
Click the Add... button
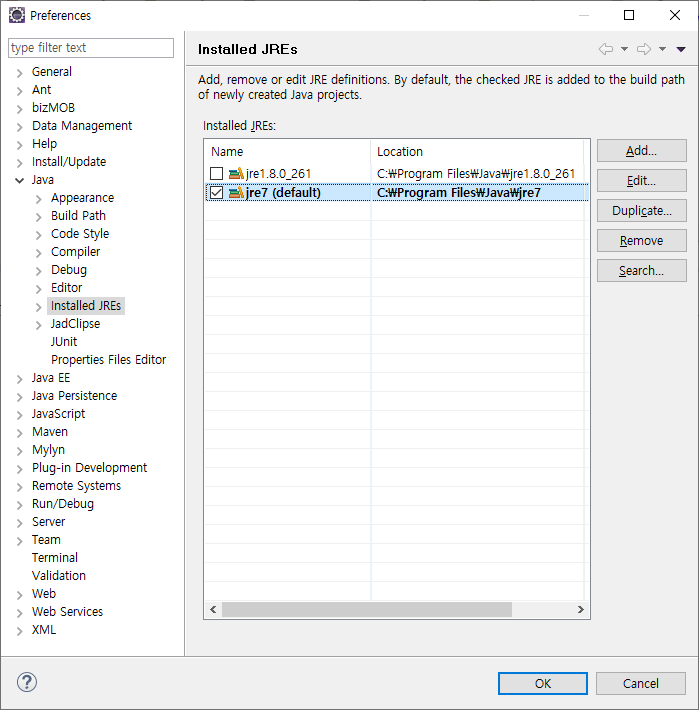tap(642, 151)
